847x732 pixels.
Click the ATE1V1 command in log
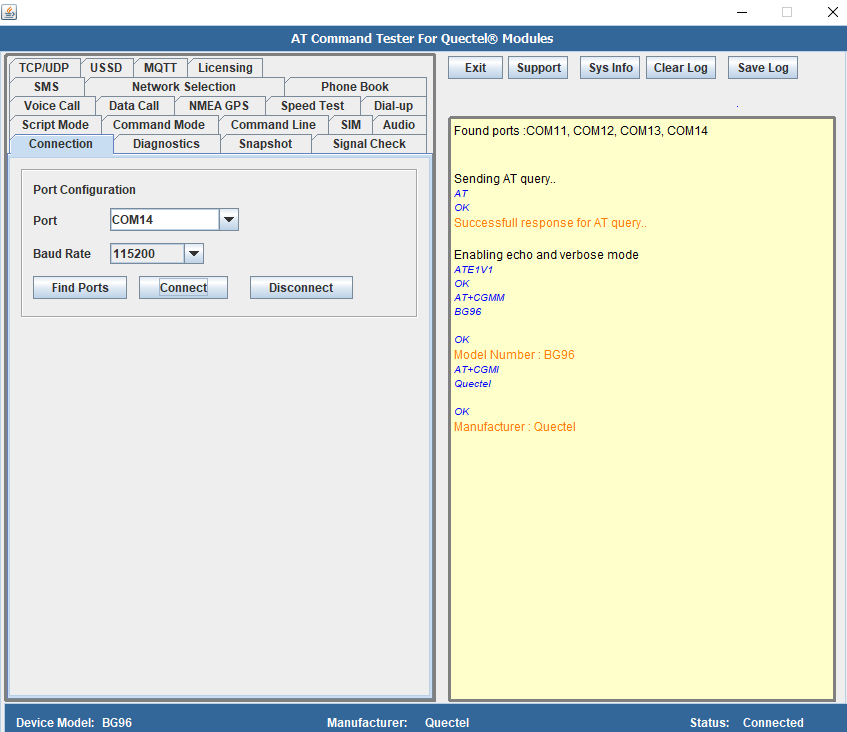tap(473, 270)
